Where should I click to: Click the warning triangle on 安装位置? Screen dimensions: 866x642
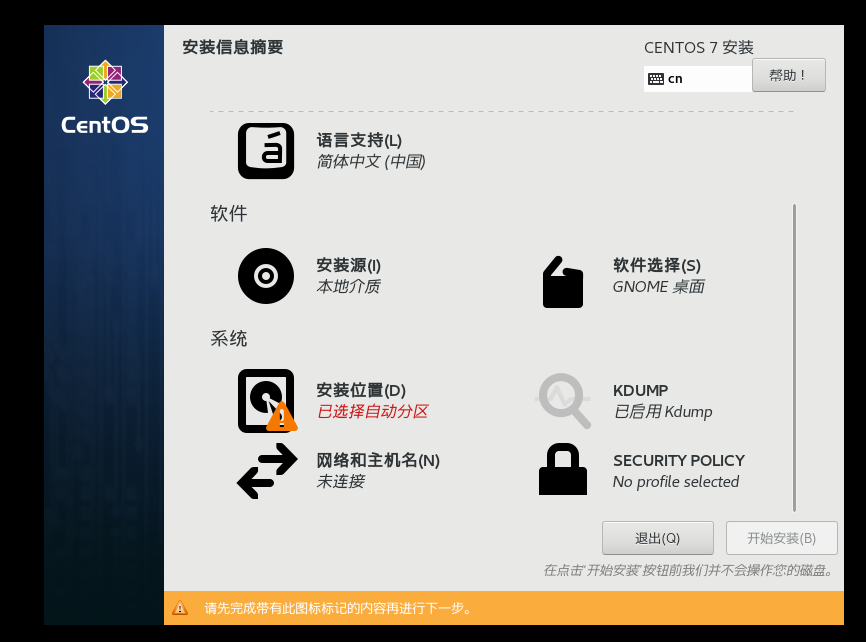pos(280,418)
